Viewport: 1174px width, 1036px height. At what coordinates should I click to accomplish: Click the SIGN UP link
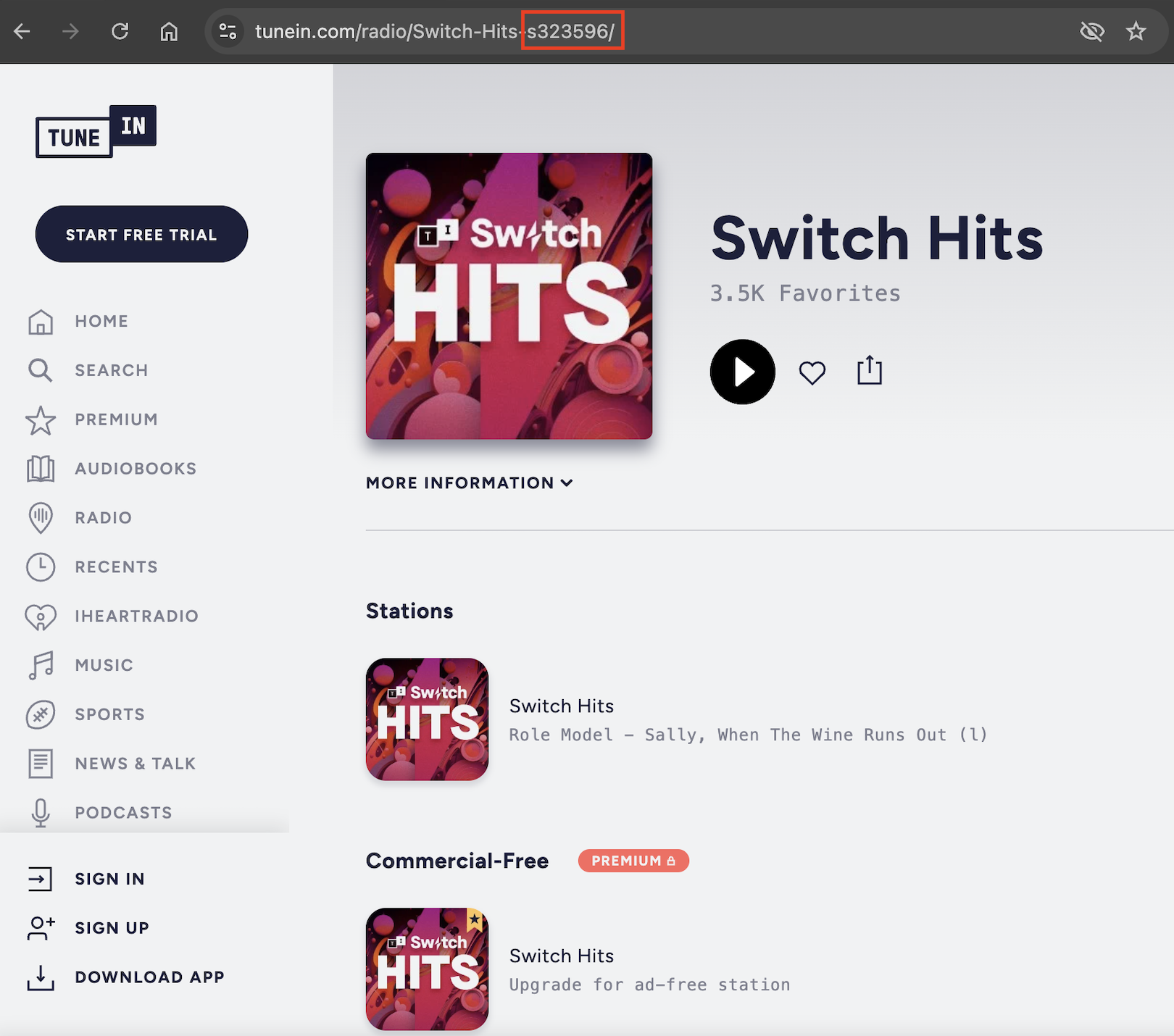tap(112, 928)
